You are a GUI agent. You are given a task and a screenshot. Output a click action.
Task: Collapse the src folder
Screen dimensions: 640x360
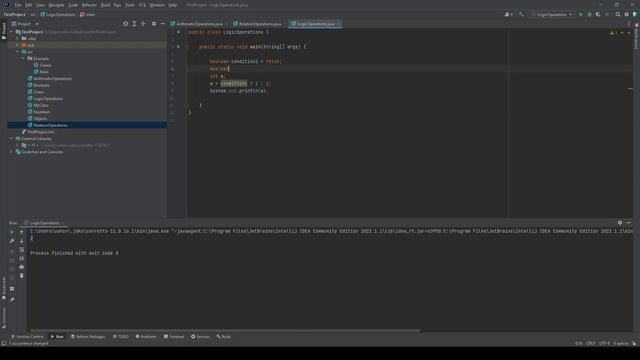point(18,52)
